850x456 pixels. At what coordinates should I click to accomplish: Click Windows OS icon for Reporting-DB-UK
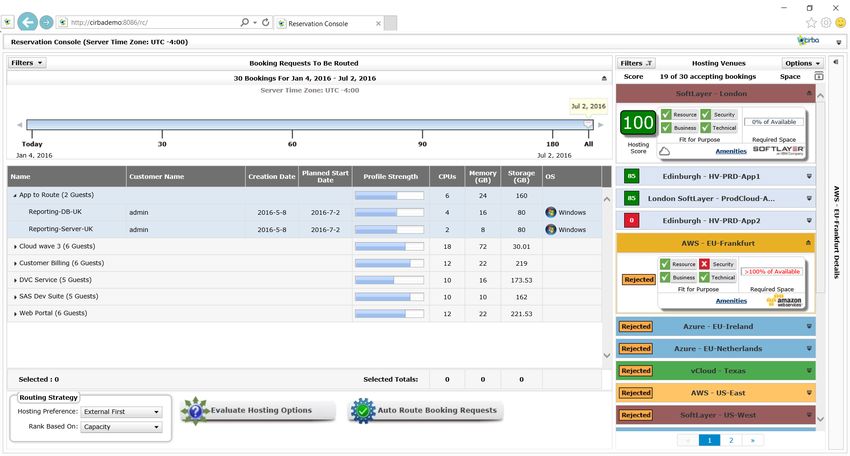click(551, 212)
